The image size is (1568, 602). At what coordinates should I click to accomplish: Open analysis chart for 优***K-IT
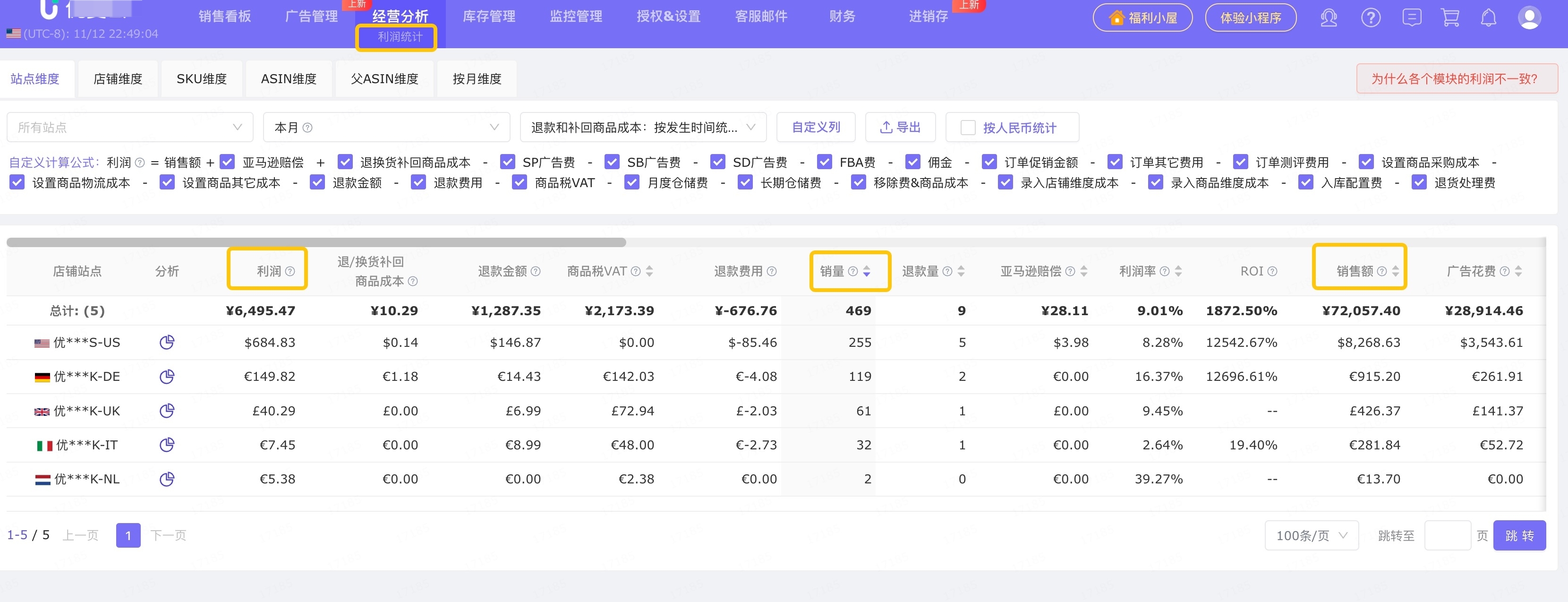tap(167, 445)
